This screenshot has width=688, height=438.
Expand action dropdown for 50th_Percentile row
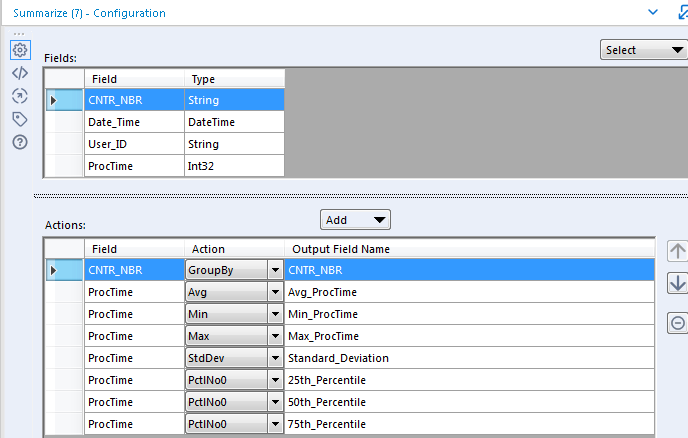(275, 402)
